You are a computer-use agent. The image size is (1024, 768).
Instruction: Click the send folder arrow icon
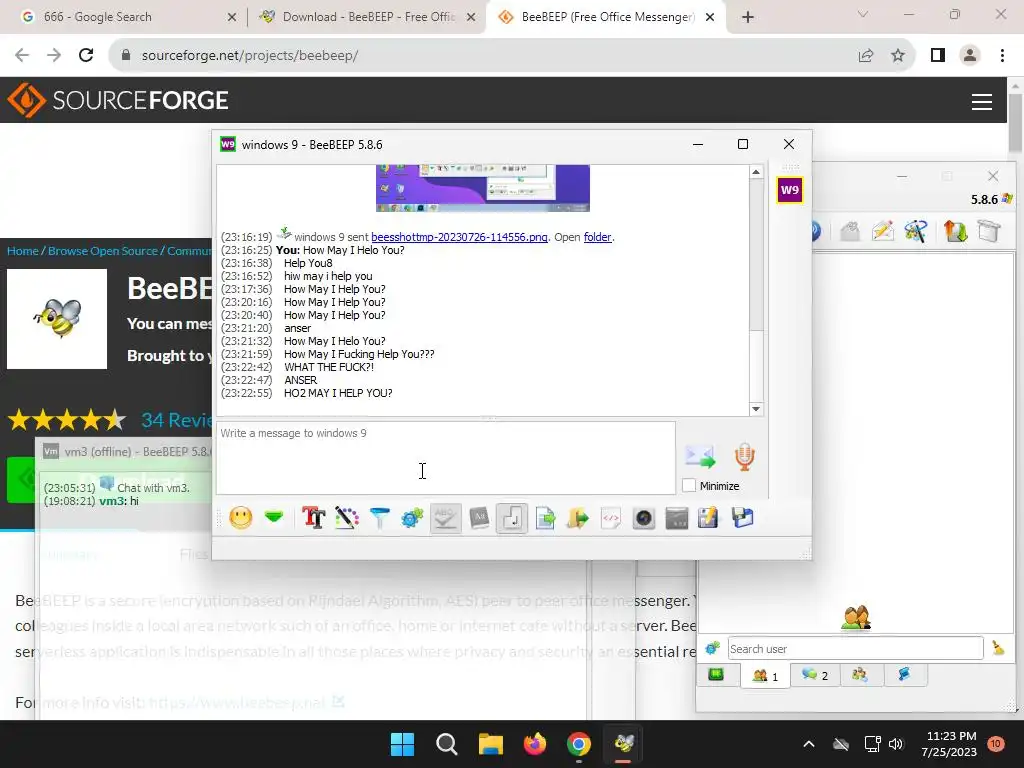coord(578,519)
